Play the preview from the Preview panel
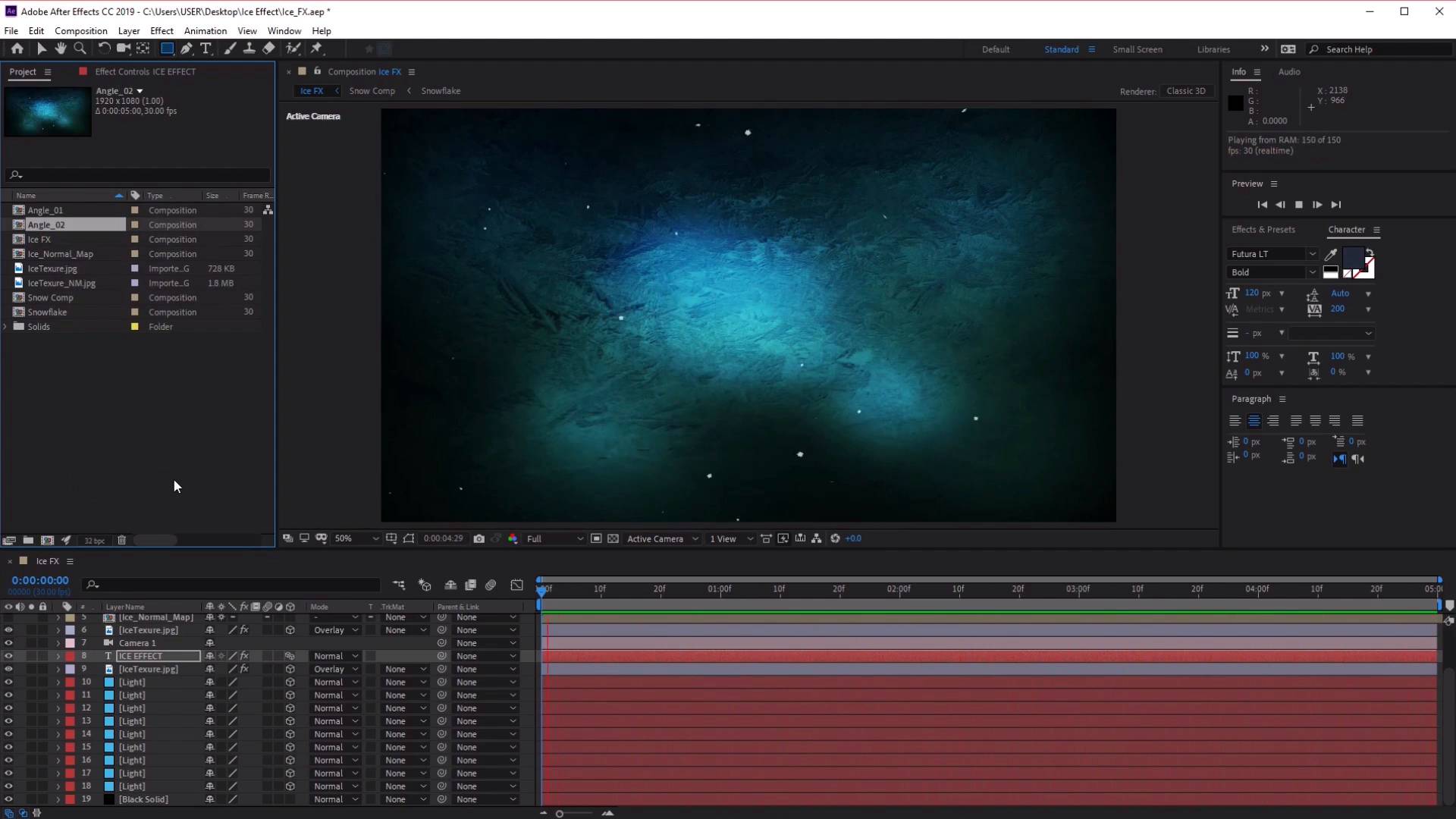The width and height of the screenshot is (1456, 819). [1318, 205]
